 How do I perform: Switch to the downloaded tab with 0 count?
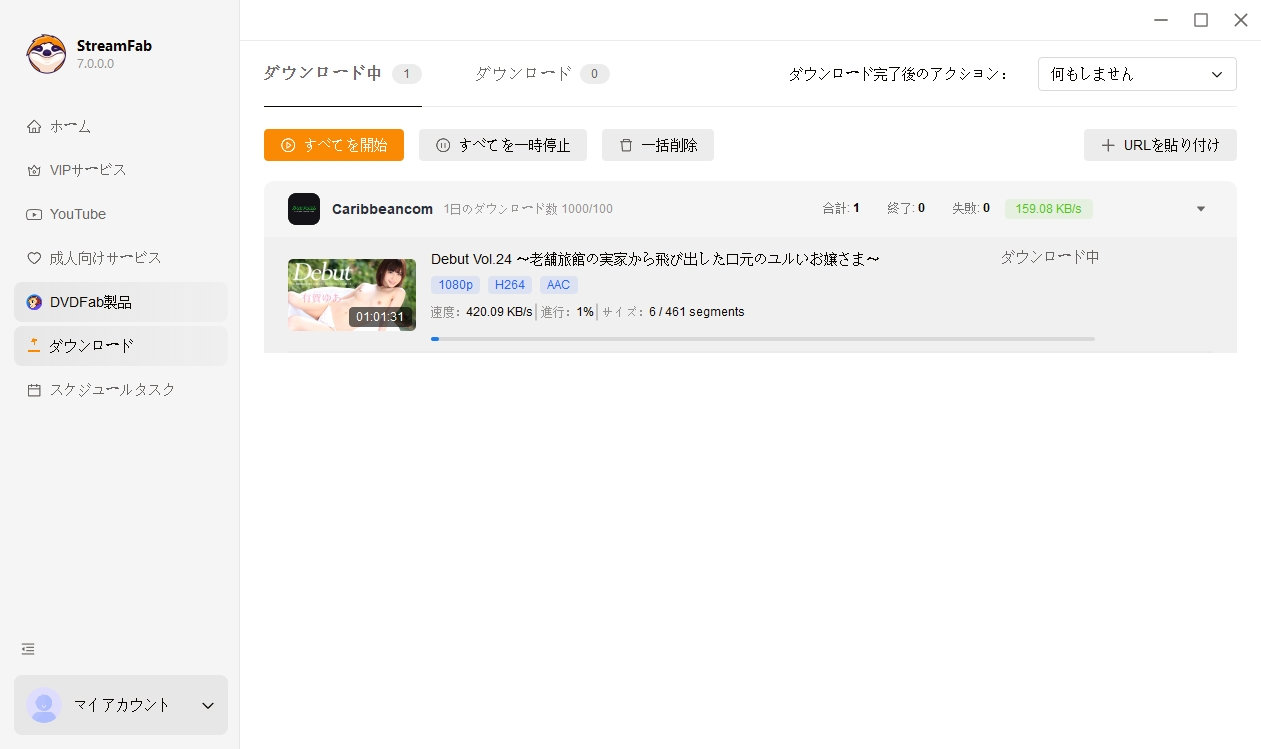pyautogui.click(x=541, y=74)
